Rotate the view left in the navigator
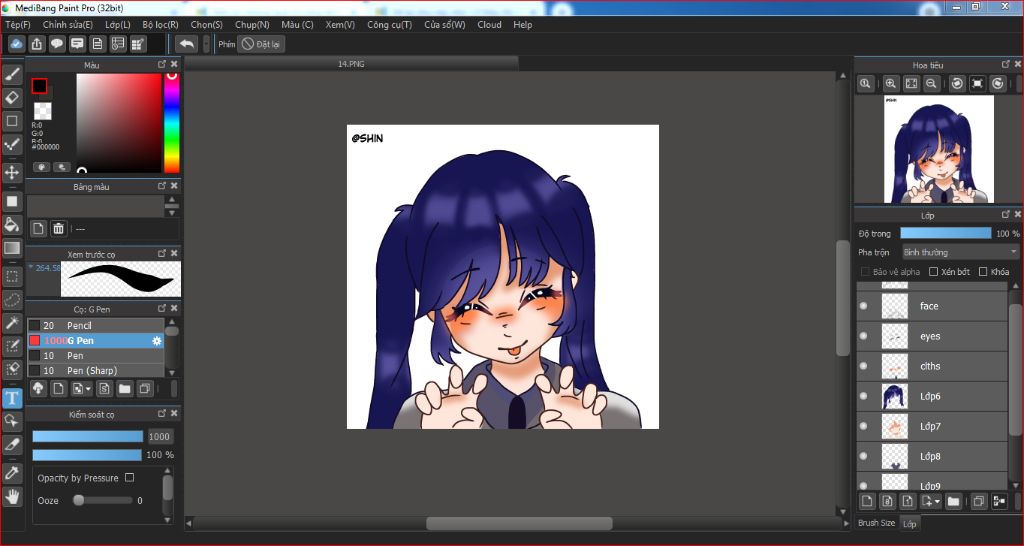The width and height of the screenshot is (1024, 546). click(x=957, y=84)
